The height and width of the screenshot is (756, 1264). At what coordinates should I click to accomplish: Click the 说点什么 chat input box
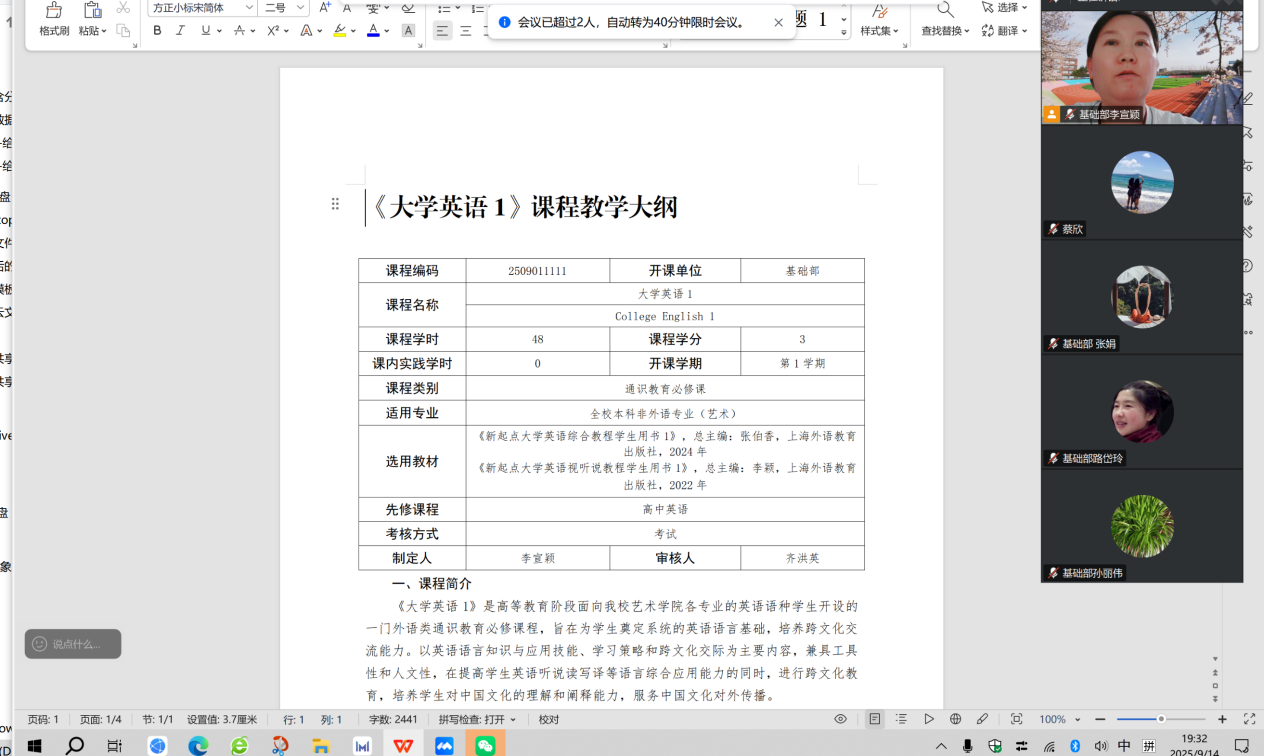73,644
